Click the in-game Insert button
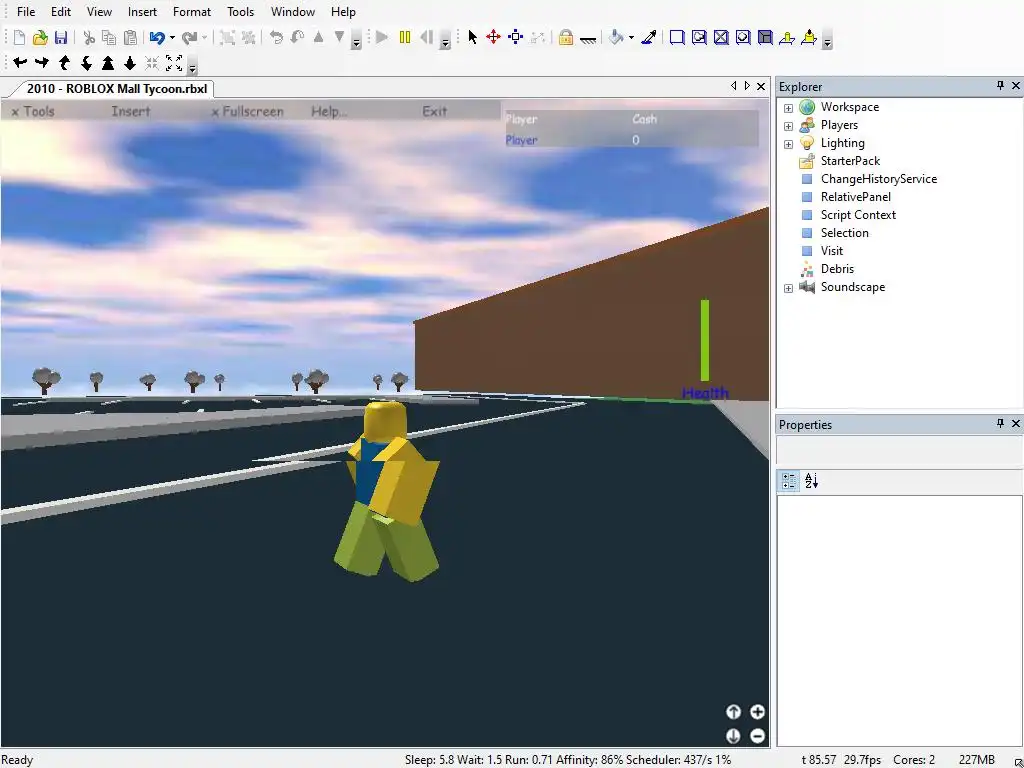Image resolution: width=1024 pixels, height=768 pixels. pyautogui.click(x=131, y=112)
